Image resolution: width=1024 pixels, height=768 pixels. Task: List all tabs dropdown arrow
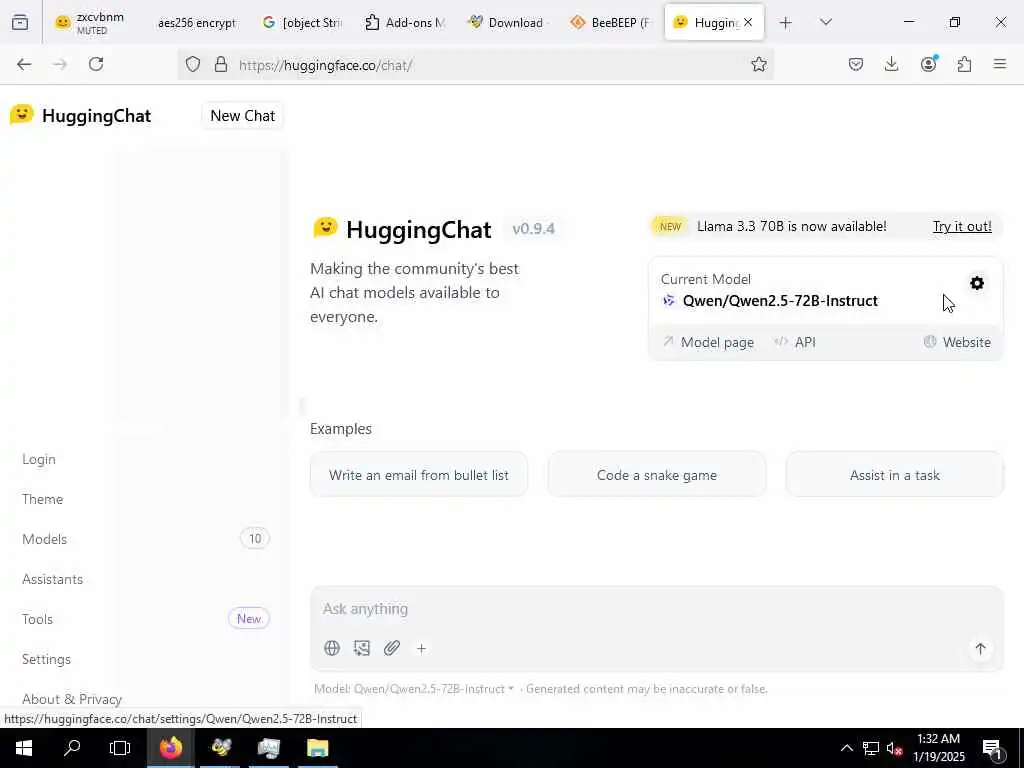825,22
